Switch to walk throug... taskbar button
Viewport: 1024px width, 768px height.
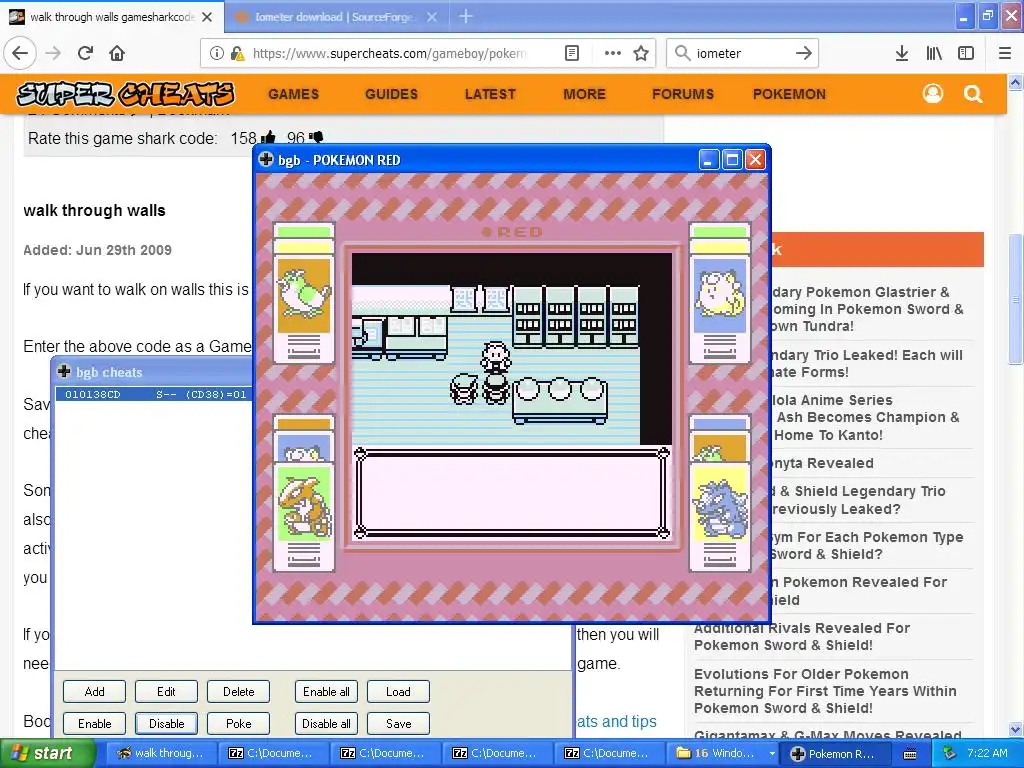pos(159,753)
